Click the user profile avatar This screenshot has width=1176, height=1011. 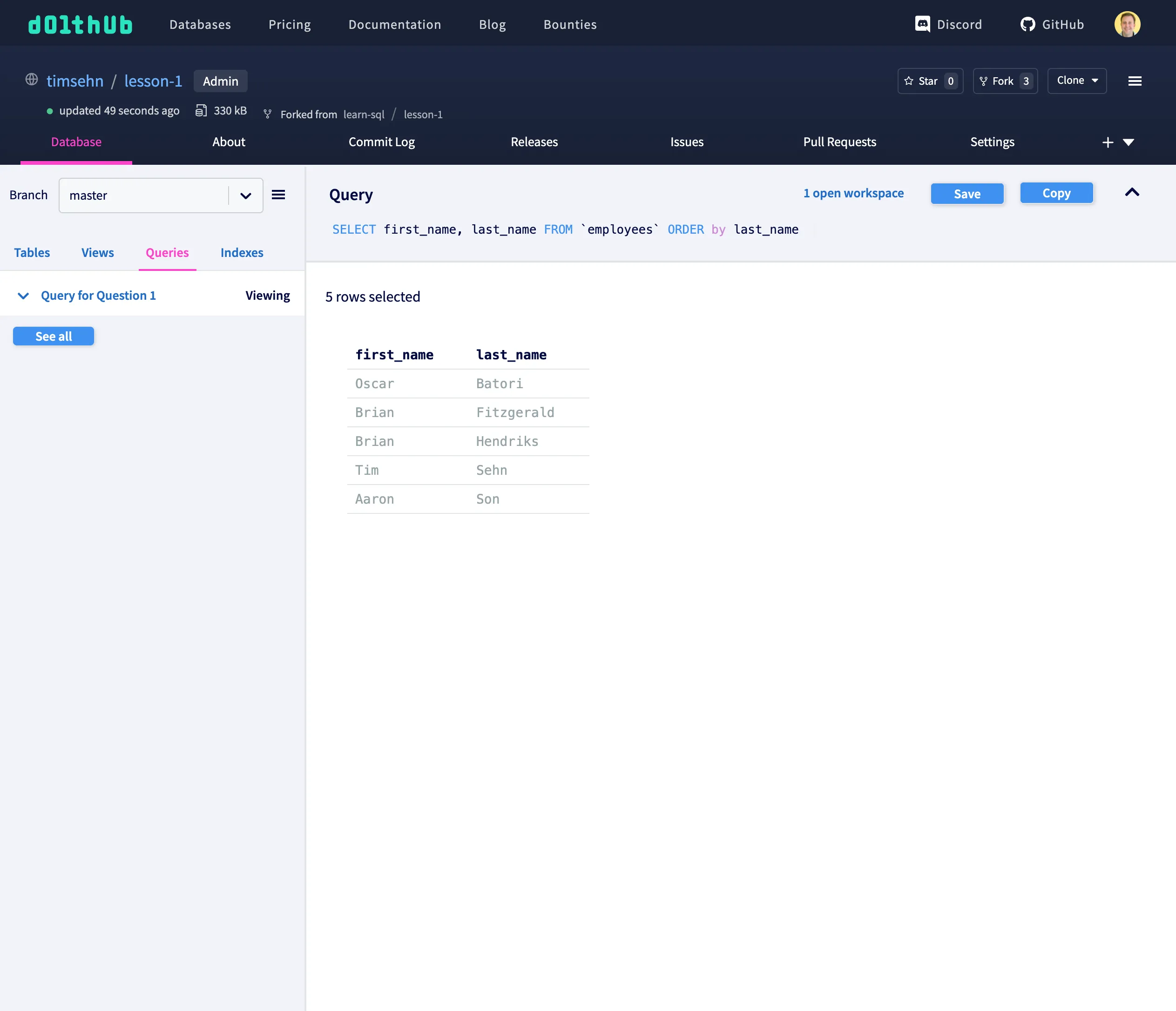click(1127, 24)
